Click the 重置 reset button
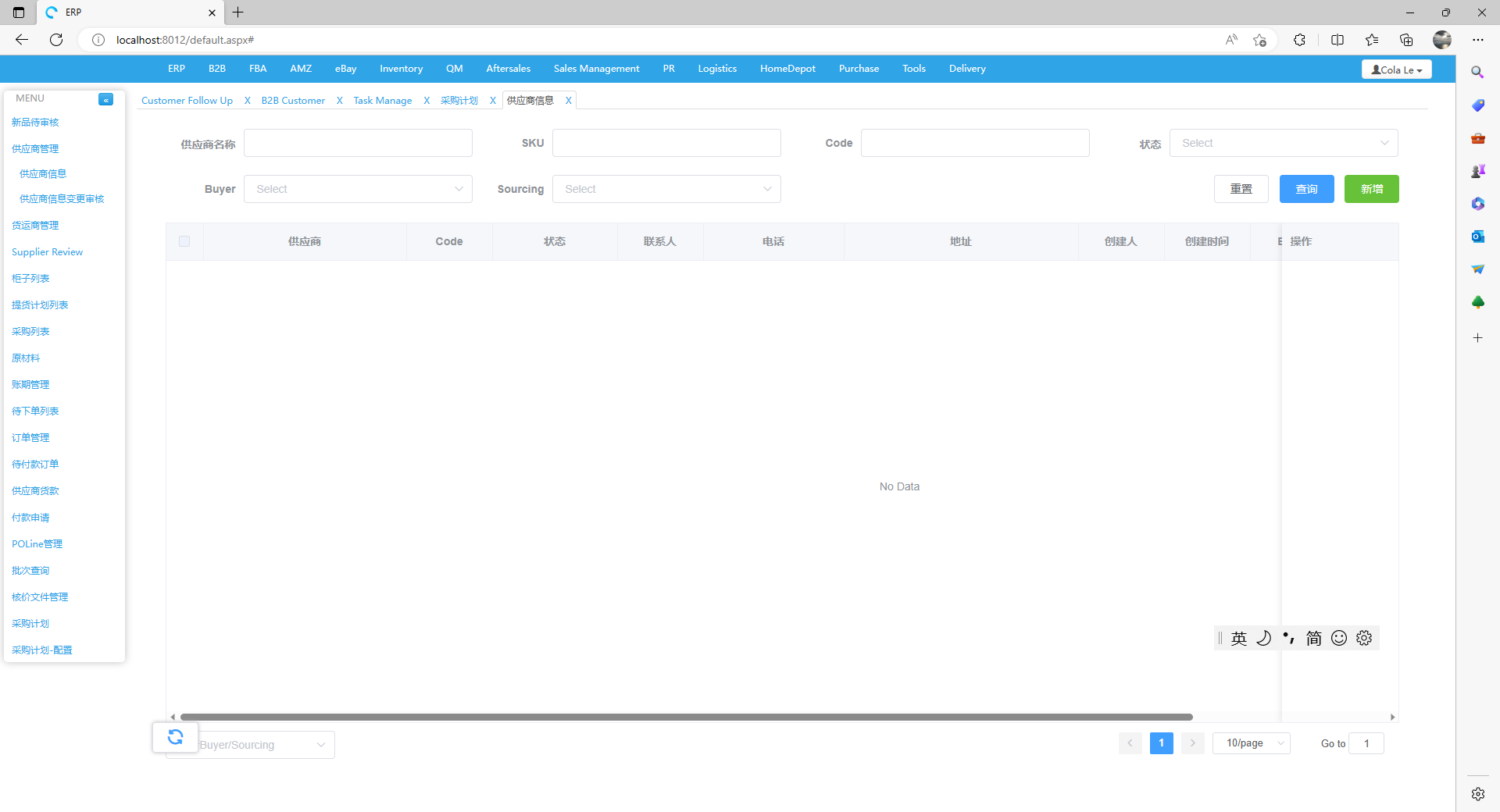1500x812 pixels. (x=1241, y=189)
